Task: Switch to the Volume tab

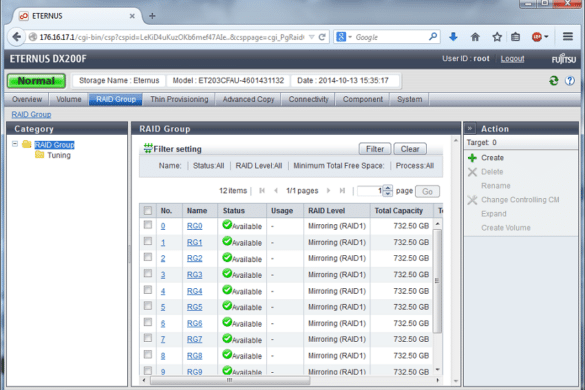Action: coord(69,99)
